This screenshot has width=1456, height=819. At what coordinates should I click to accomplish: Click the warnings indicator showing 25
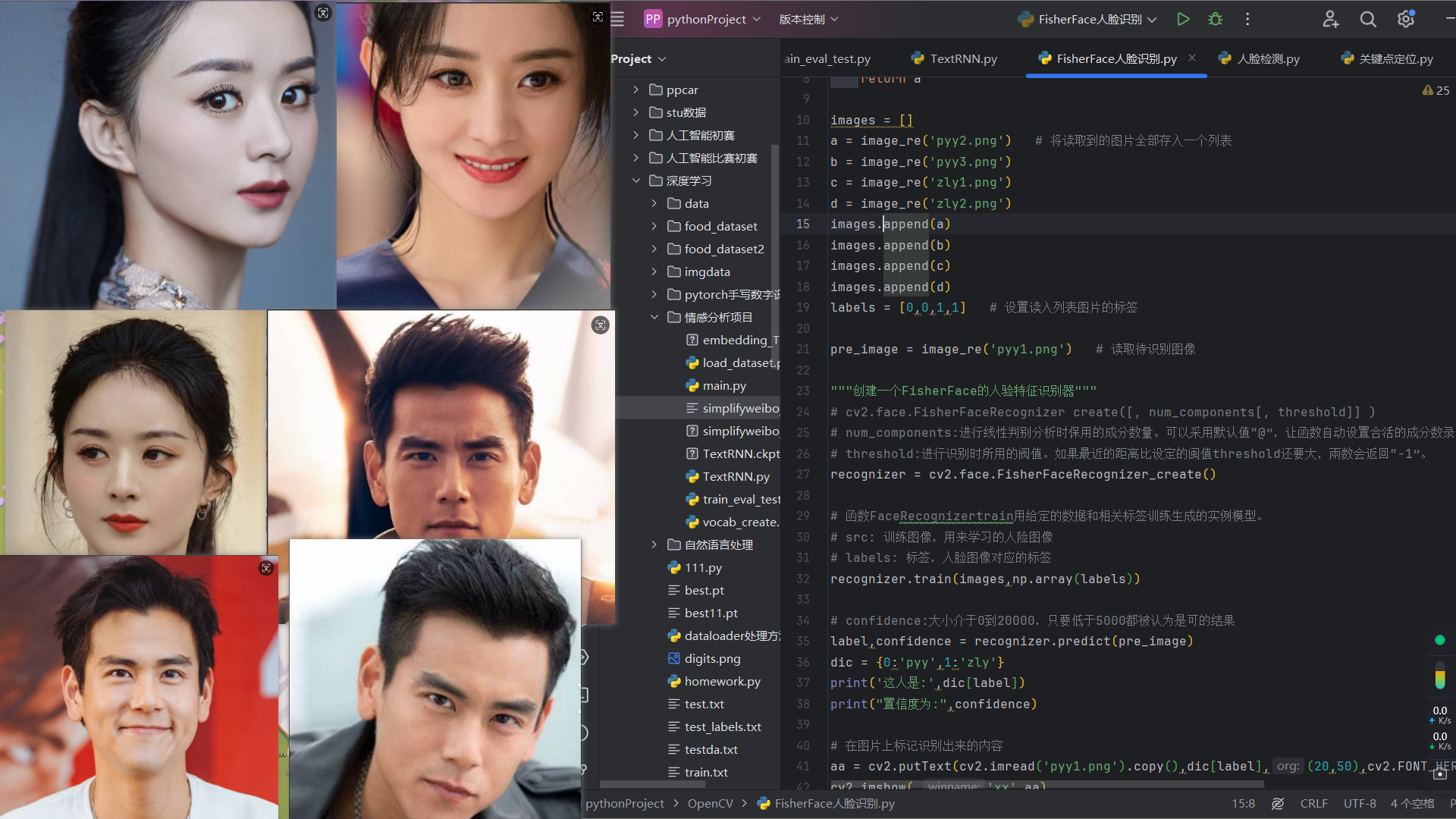[1436, 90]
